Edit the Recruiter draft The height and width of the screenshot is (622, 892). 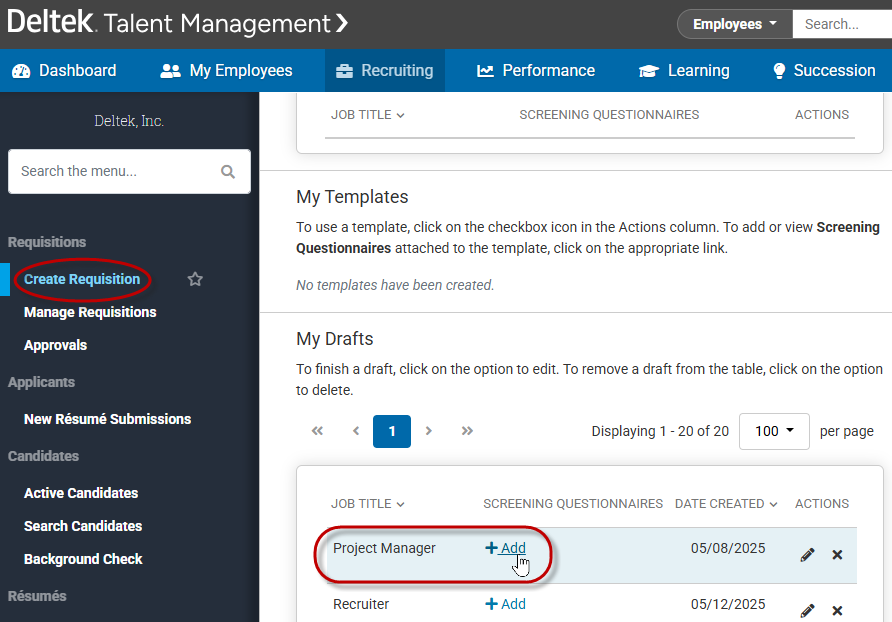[807, 611]
